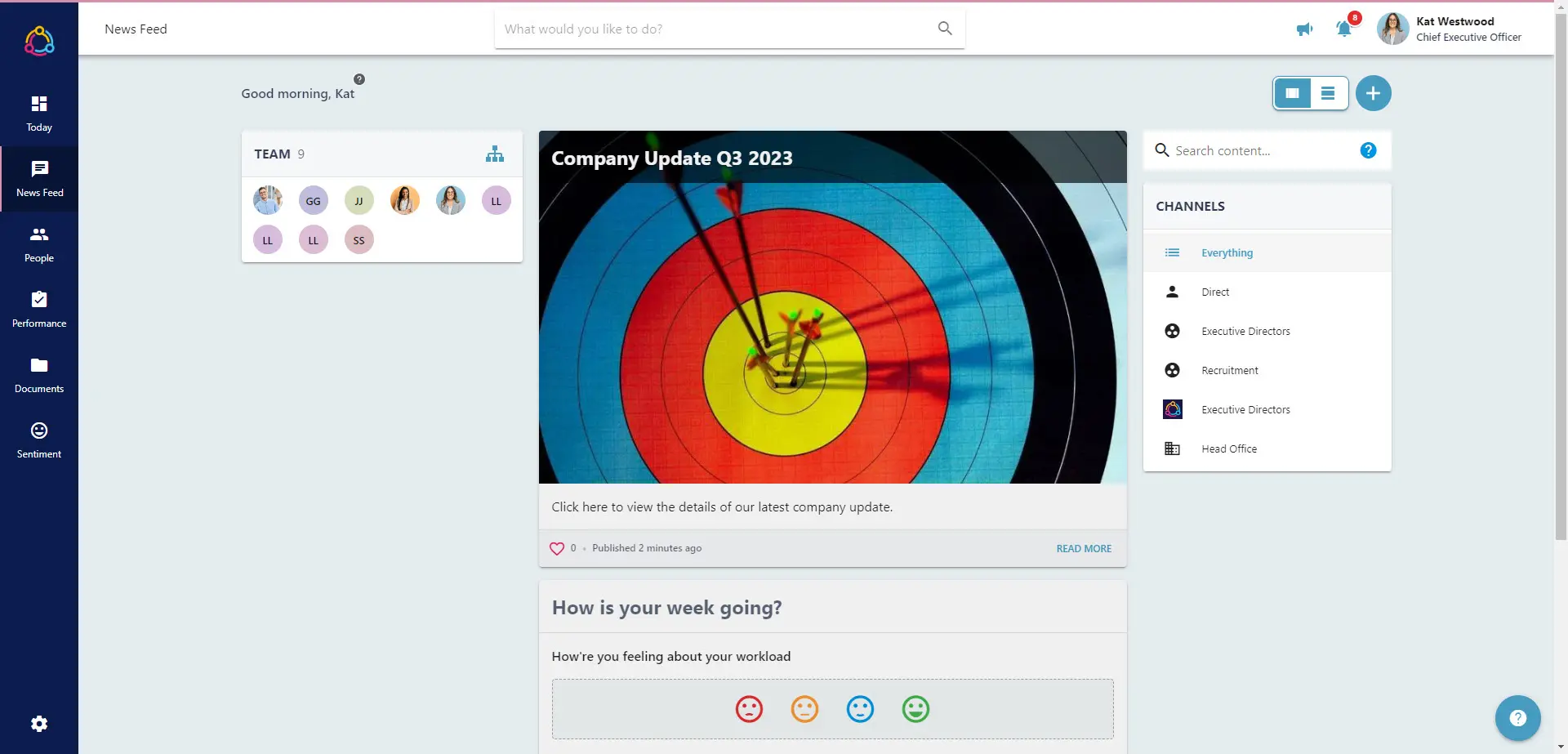This screenshot has height=754, width=1568.
Task: Switch to card view layout
Action: (x=1292, y=93)
